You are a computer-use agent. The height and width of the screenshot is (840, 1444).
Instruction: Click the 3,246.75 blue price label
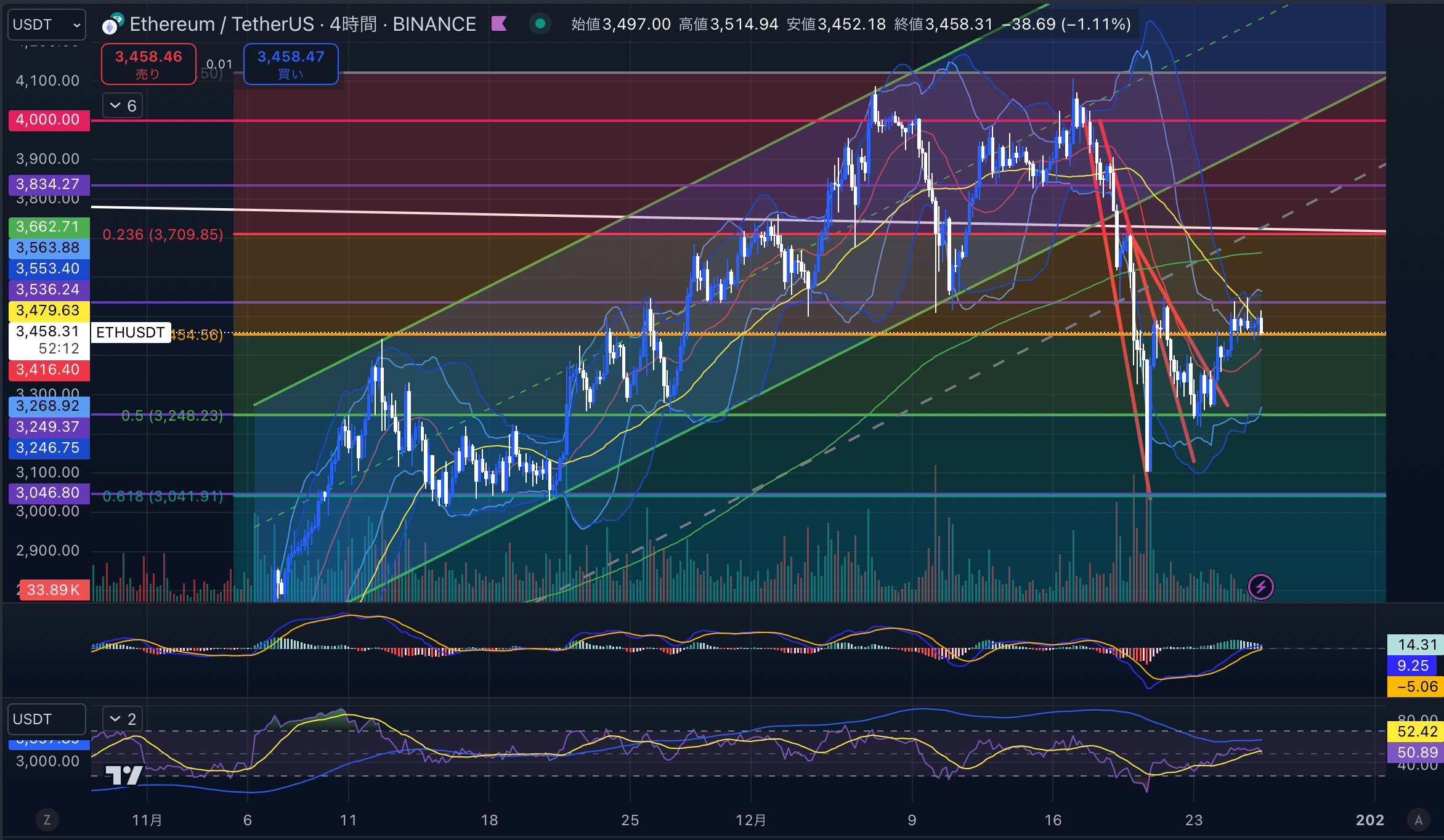click(49, 448)
